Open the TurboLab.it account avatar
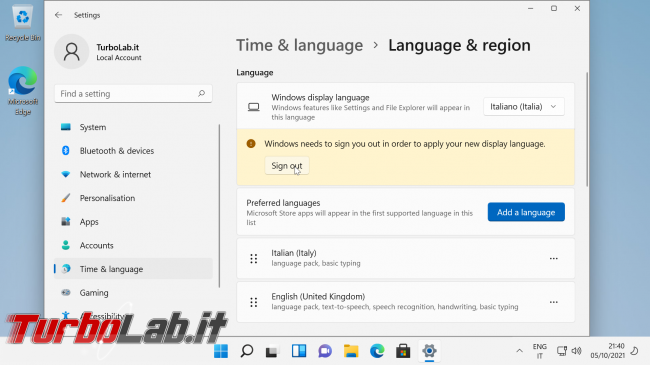 coord(71,51)
